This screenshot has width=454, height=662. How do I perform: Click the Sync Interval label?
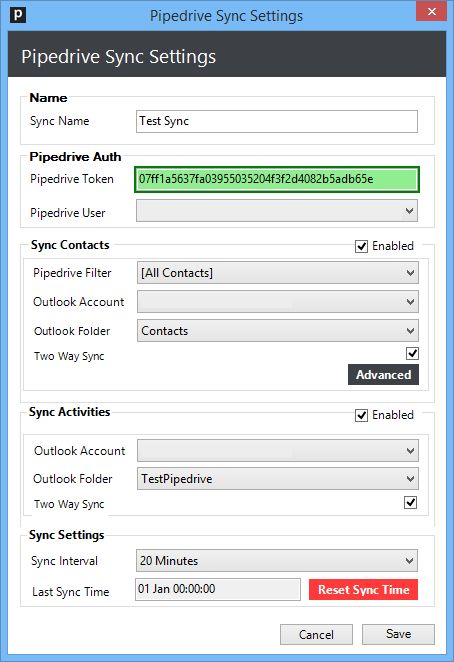click(x=64, y=561)
